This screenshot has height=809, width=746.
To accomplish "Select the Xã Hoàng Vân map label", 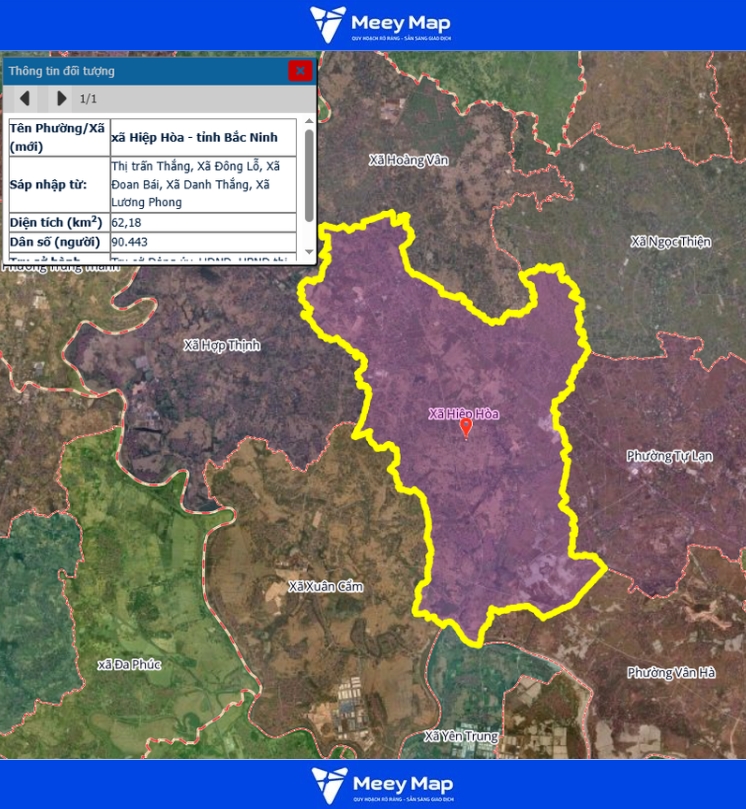I will [x=409, y=160].
